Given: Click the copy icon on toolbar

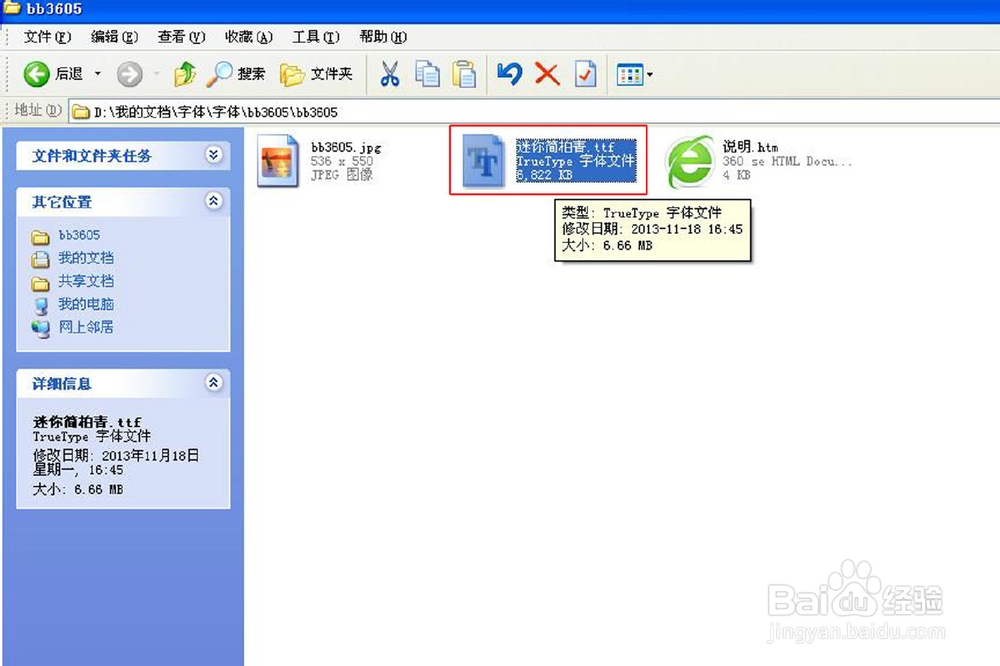Looking at the screenshot, I should click(427, 73).
